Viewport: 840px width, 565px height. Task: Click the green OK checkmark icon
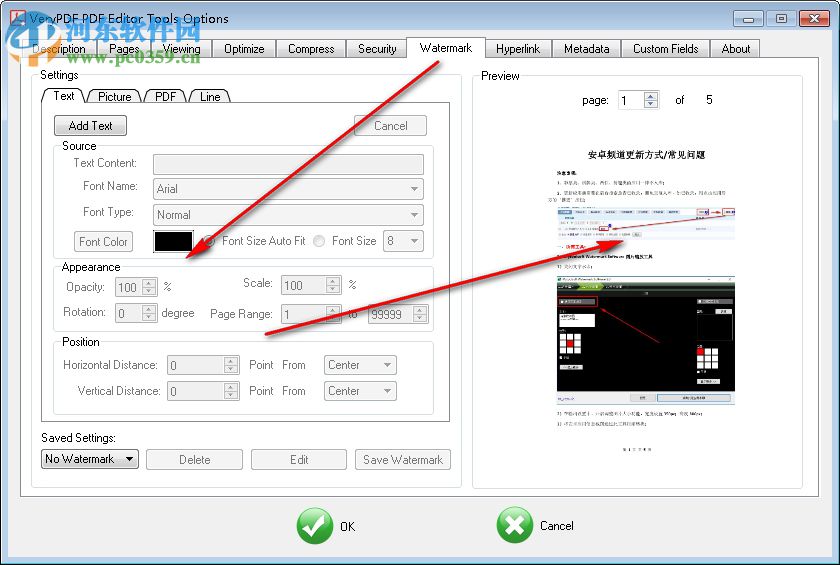click(x=314, y=525)
